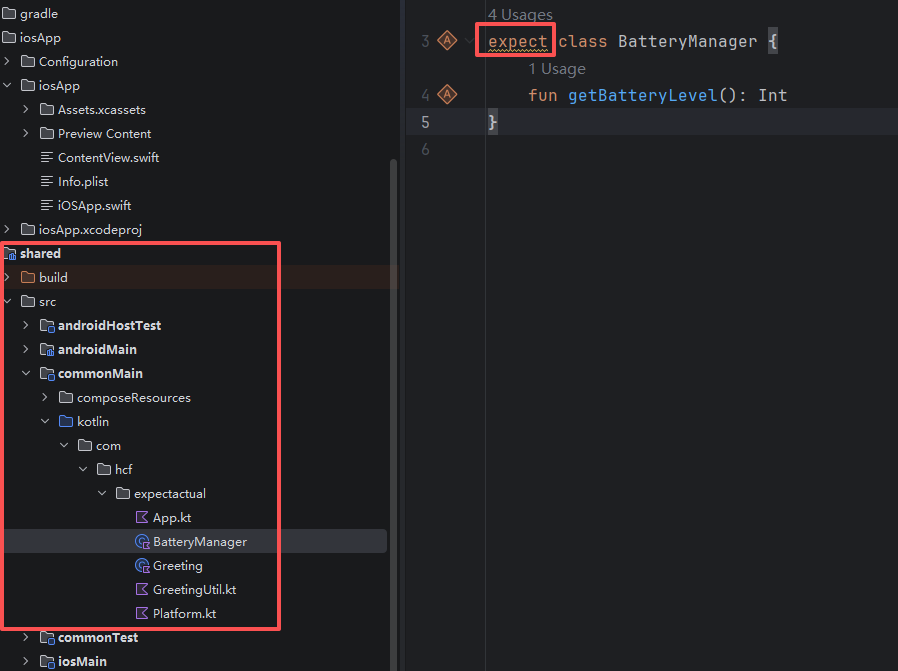Click the orange build folder icon
The height and width of the screenshot is (671, 898).
tap(28, 278)
